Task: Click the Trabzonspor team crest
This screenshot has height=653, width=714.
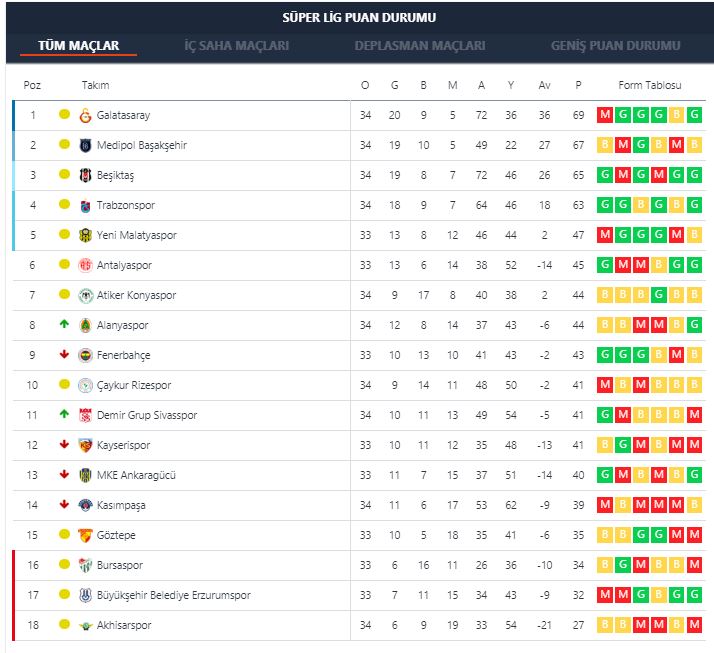Action: tap(85, 205)
